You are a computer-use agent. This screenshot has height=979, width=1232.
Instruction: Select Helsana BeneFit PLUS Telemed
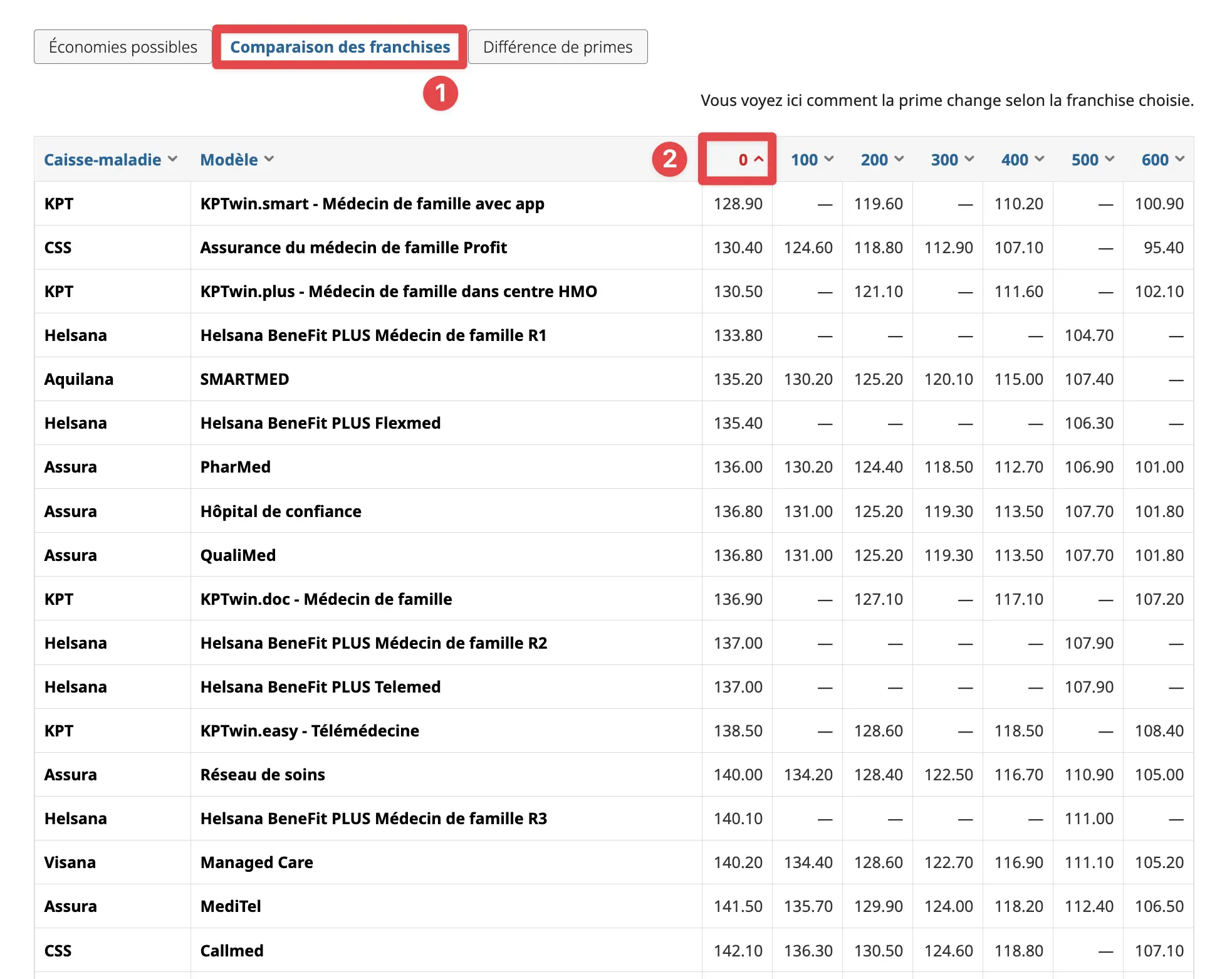(320, 687)
